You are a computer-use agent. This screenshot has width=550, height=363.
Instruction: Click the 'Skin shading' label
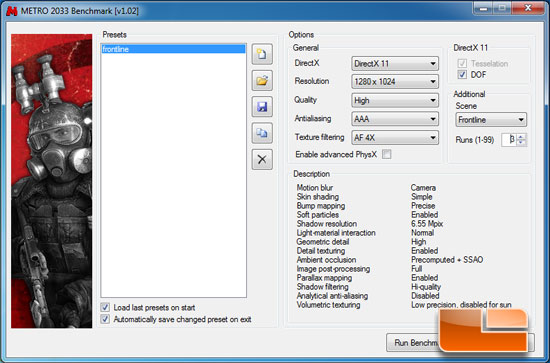click(318, 197)
